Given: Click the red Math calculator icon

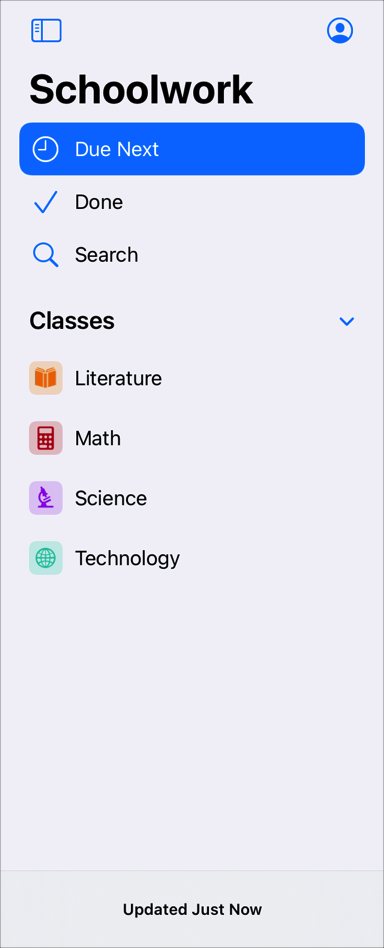Looking at the screenshot, I should (x=46, y=438).
